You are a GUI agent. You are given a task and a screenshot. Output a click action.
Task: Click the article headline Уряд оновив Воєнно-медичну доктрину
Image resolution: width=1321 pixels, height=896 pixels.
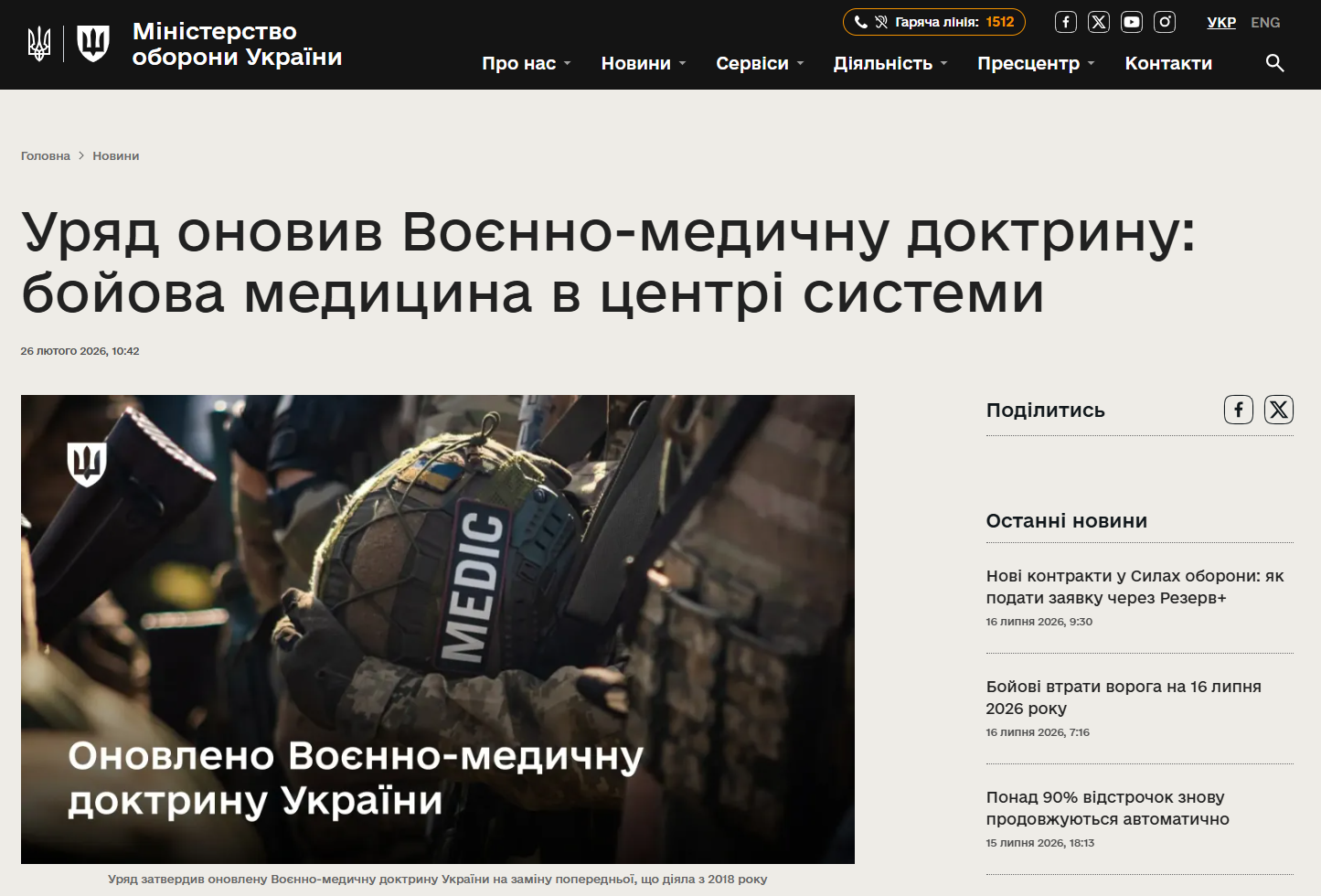(608, 261)
